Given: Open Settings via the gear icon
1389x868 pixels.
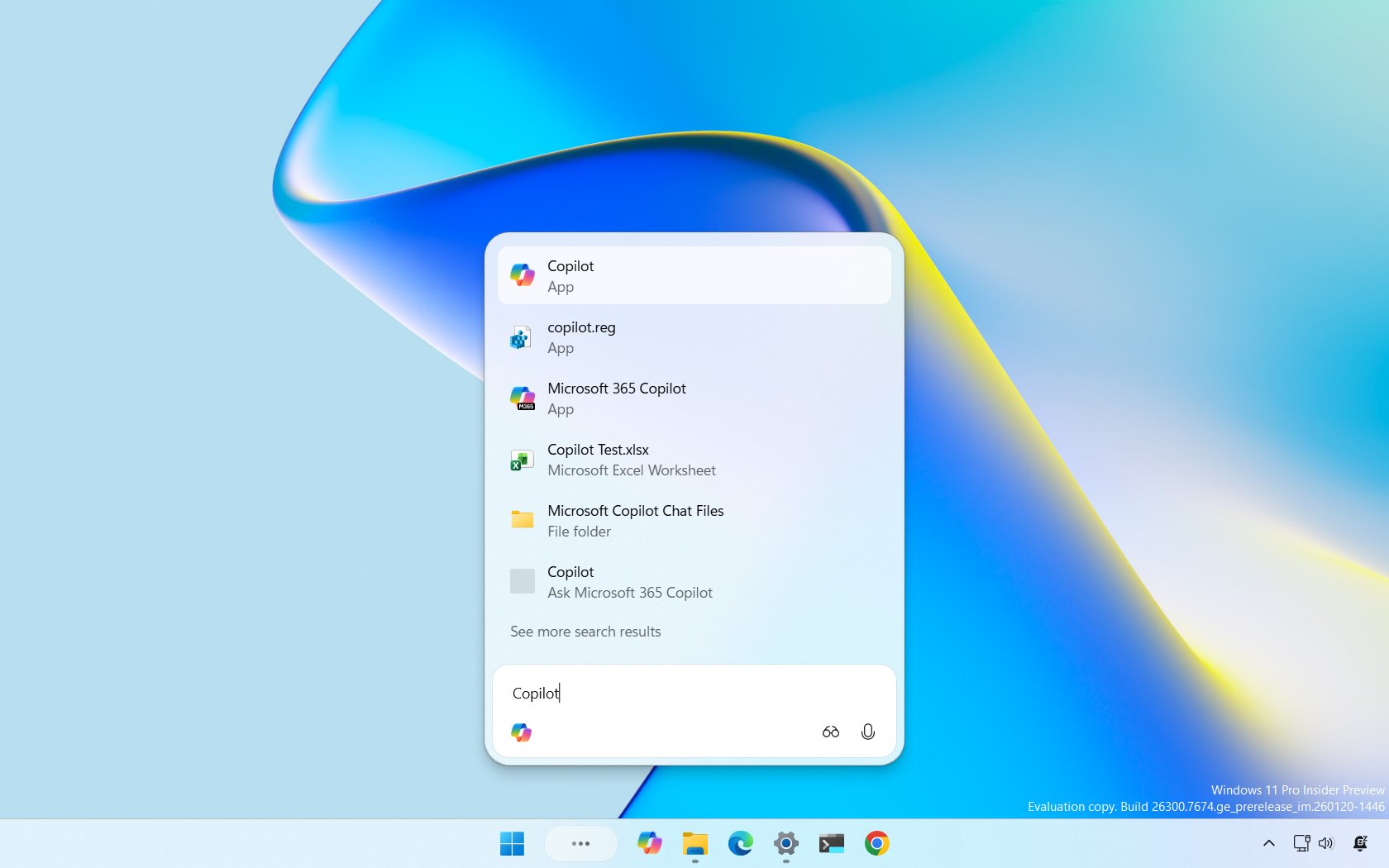Looking at the screenshot, I should pyautogui.click(x=785, y=843).
